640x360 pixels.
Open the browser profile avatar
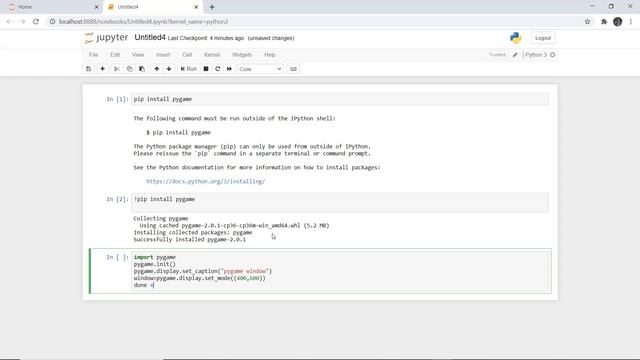tap(617, 22)
